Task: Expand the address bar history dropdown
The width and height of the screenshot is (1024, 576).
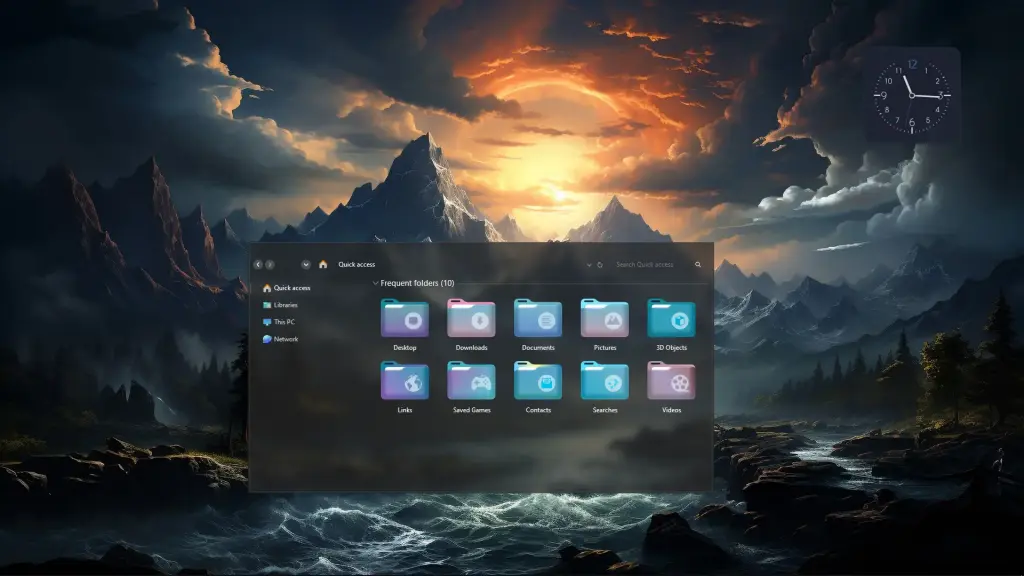Action: pos(589,265)
